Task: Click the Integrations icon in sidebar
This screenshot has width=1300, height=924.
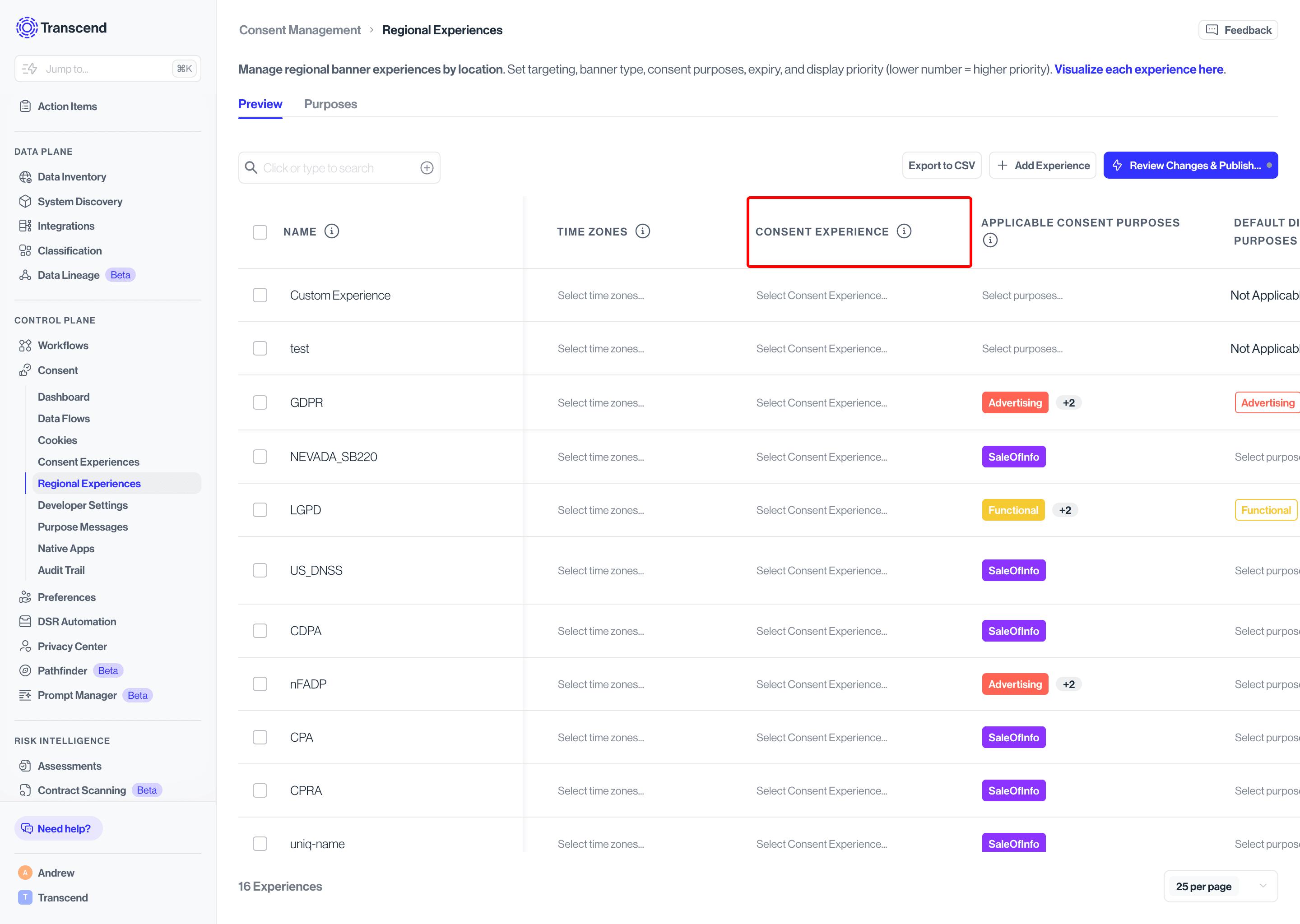Action: coord(25,226)
